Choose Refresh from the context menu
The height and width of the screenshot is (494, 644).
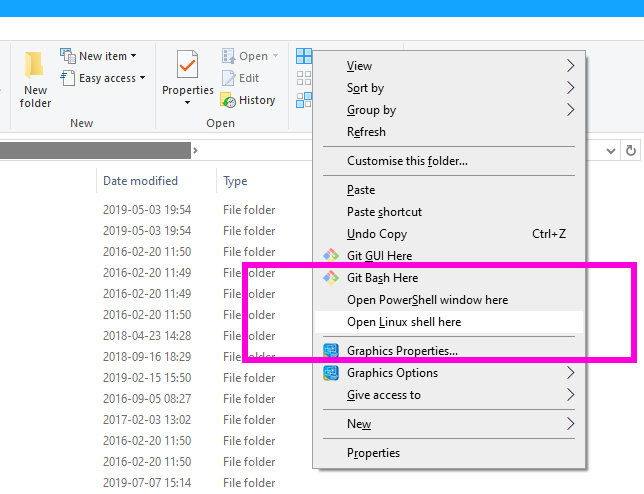point(449,132)
